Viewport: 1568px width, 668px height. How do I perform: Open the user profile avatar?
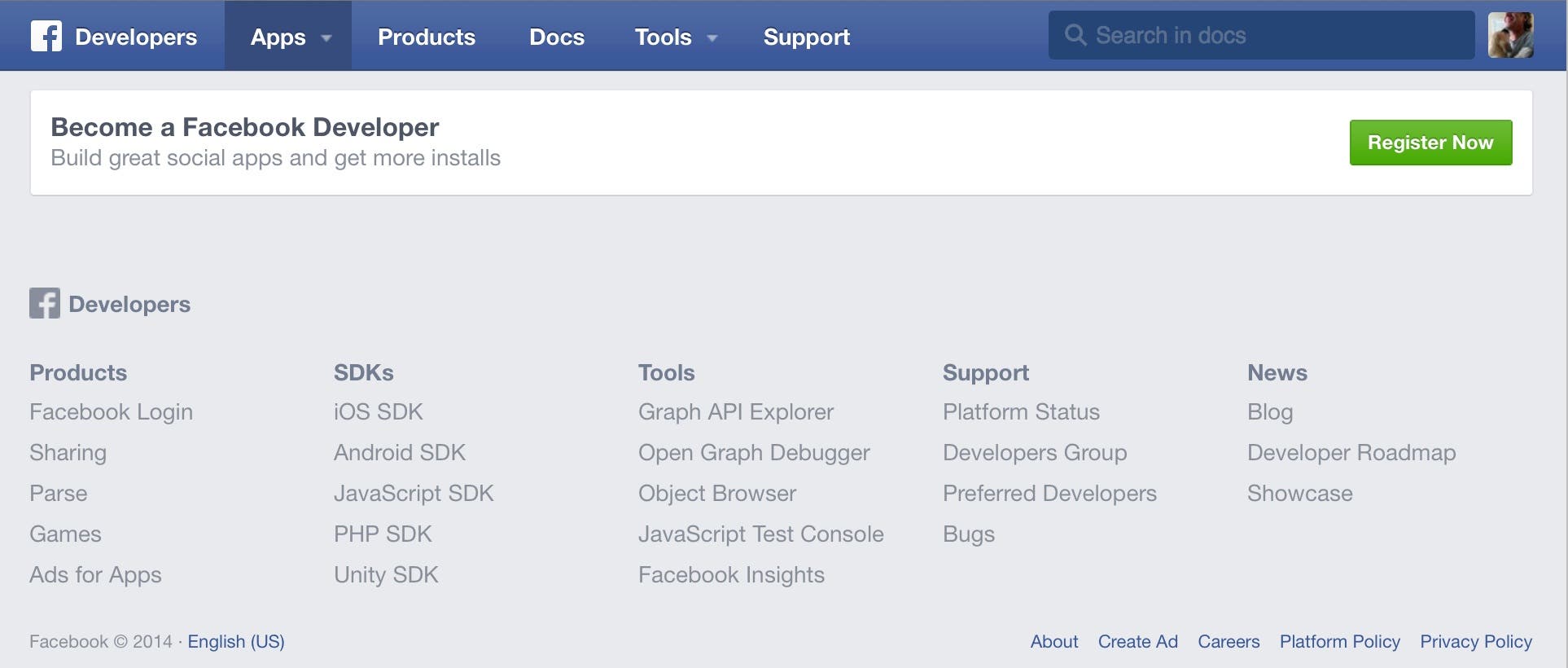click(x=1511, y=35)
